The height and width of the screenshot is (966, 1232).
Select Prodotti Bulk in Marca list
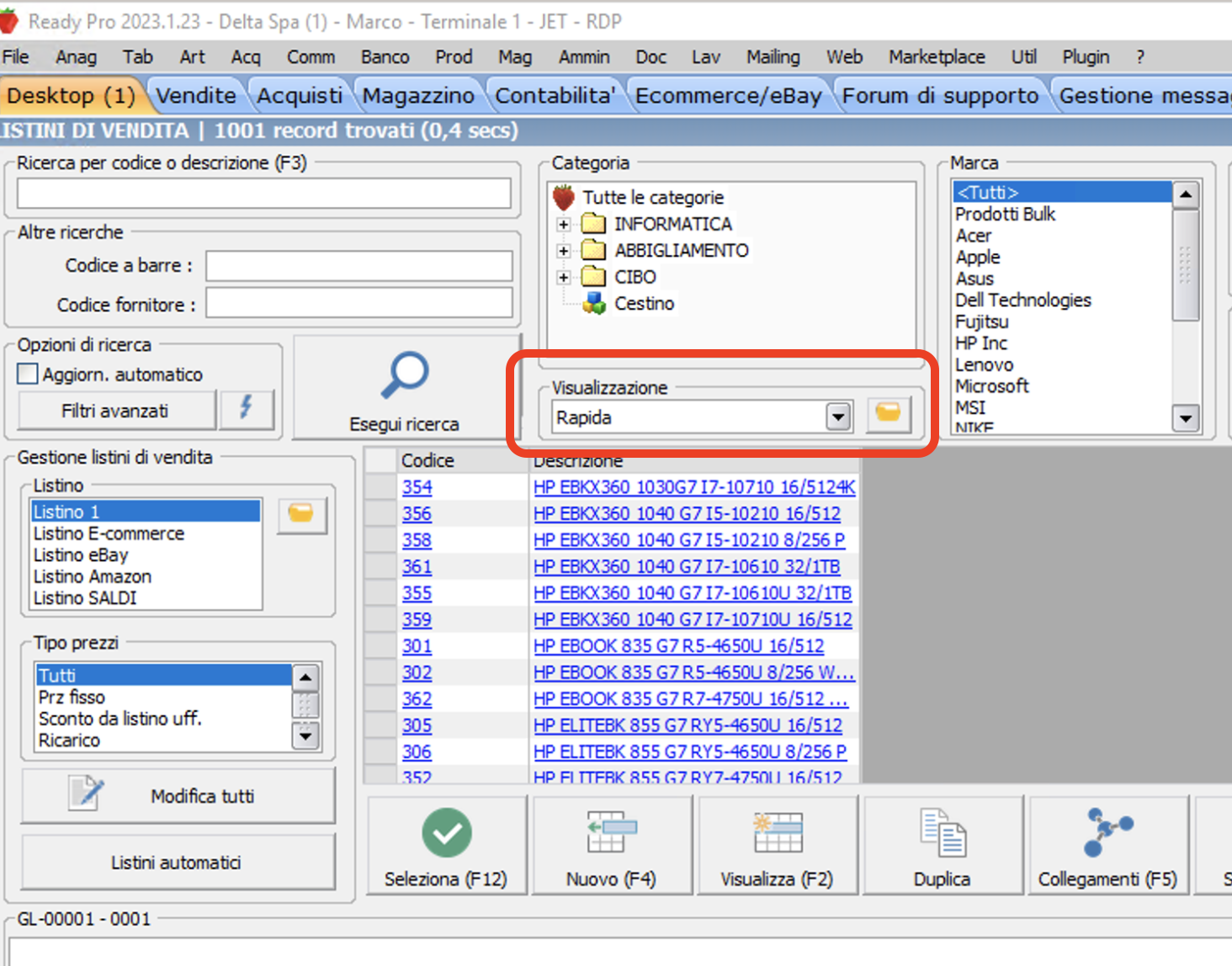pyautogui.click(x=1005, y=215)
